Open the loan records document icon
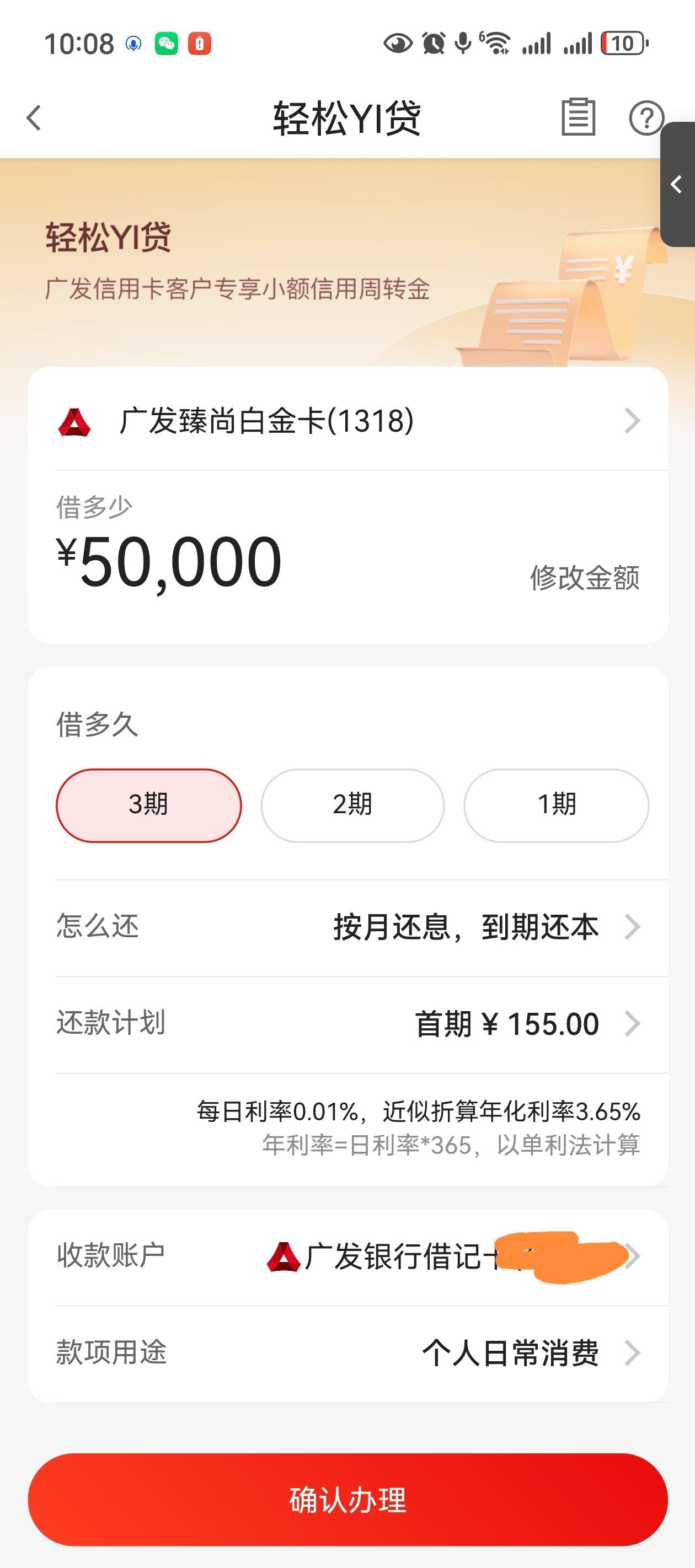695x1568 pixels. click(x=578, y=117)
